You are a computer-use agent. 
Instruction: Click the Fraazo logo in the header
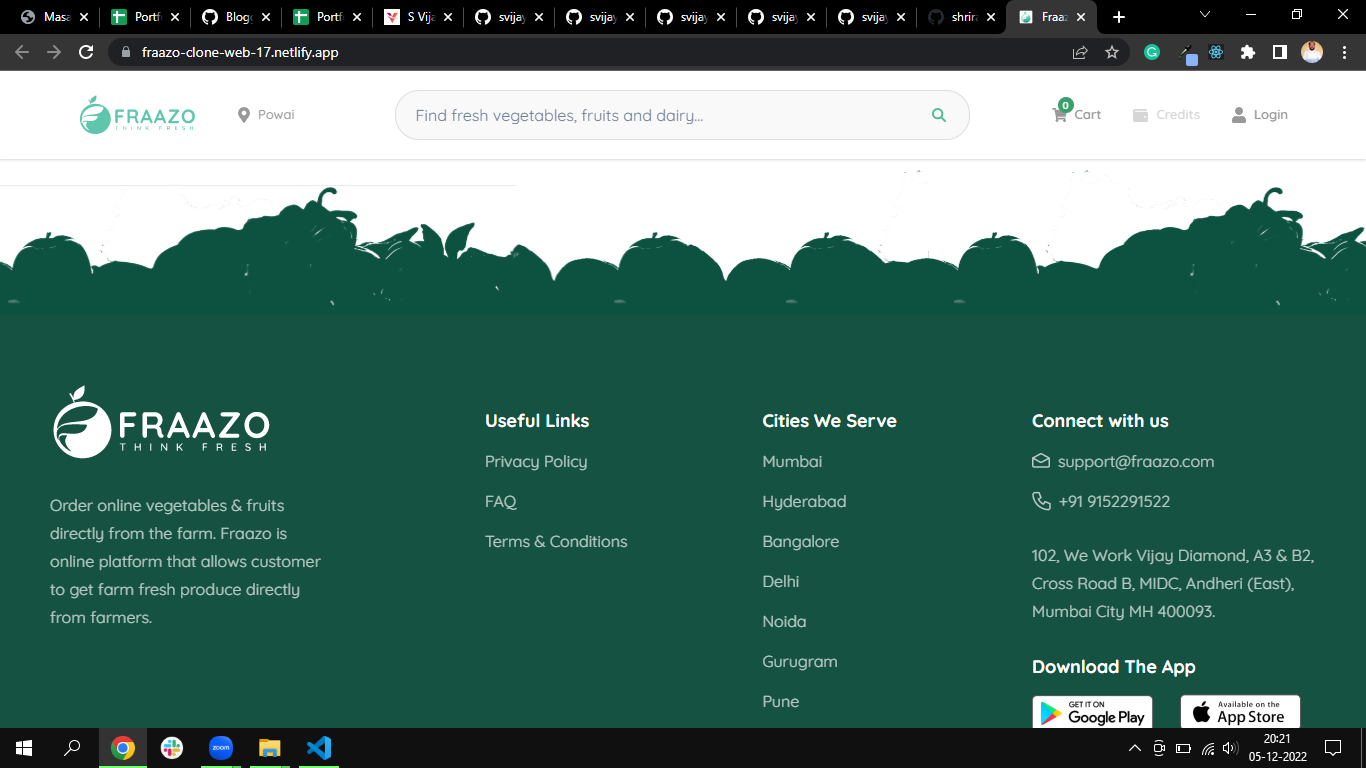(x=137, y=114)
